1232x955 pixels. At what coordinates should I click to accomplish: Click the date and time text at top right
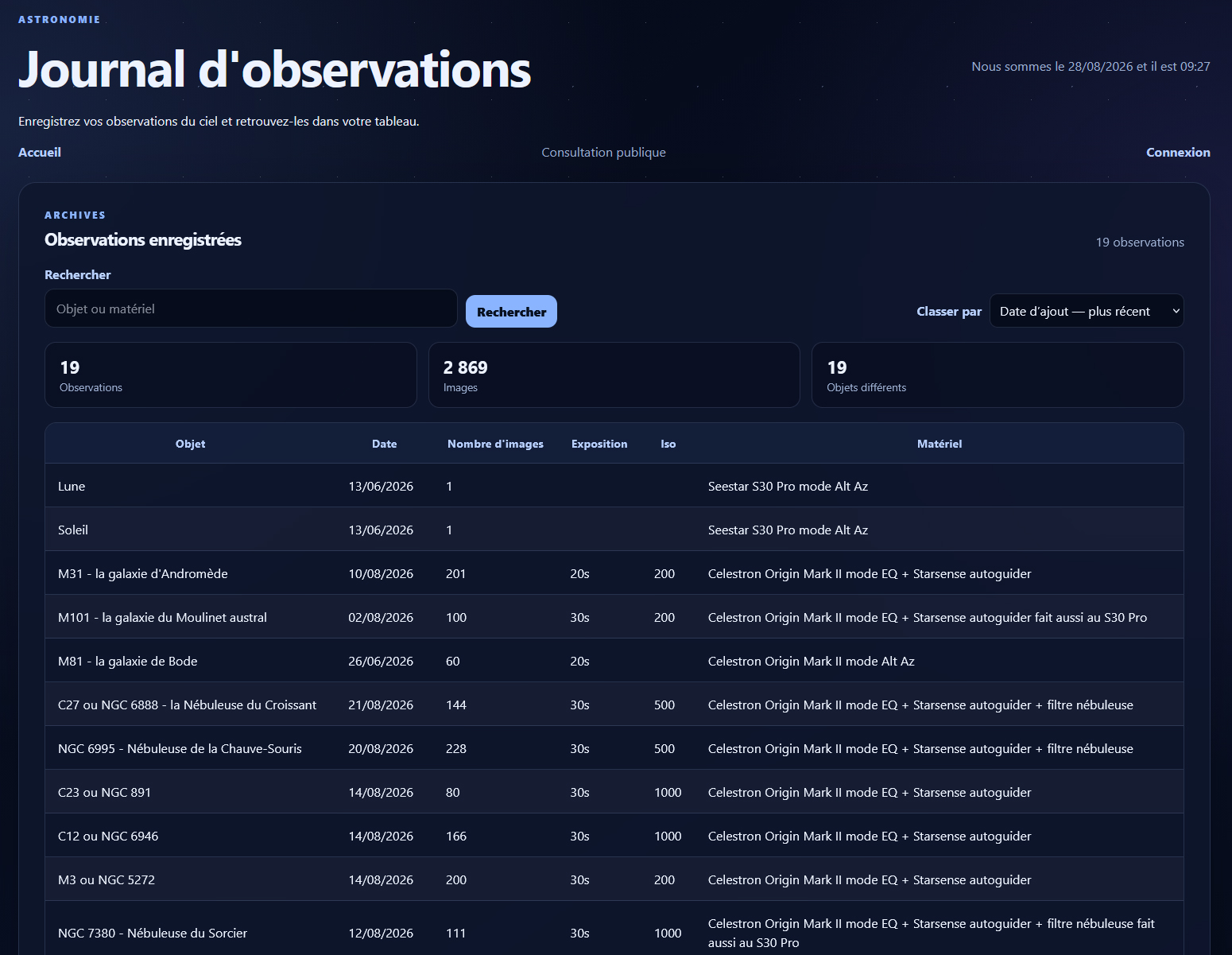coord(1091,66)
